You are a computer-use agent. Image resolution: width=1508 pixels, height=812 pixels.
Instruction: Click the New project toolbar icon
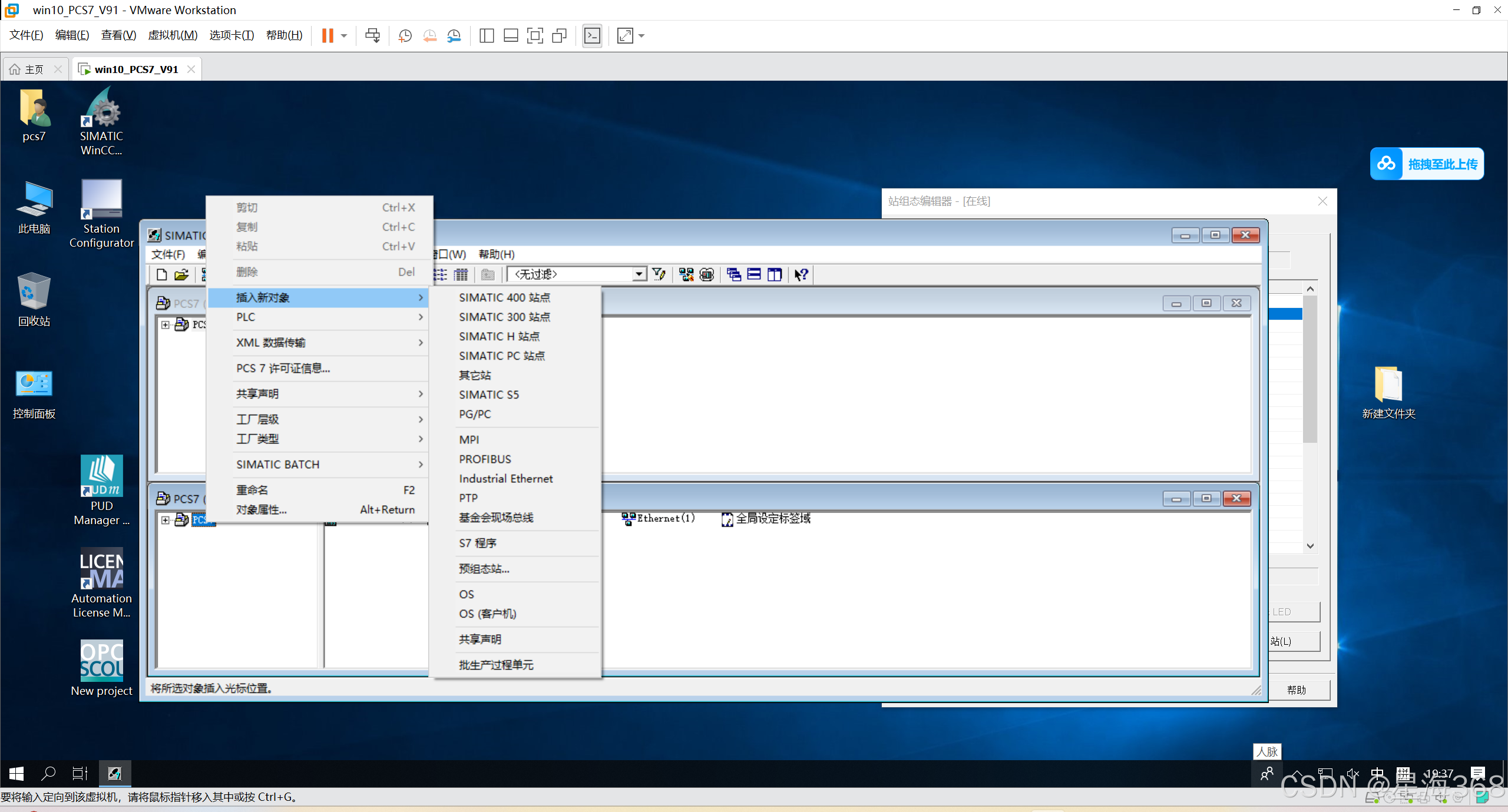(161, 274)
